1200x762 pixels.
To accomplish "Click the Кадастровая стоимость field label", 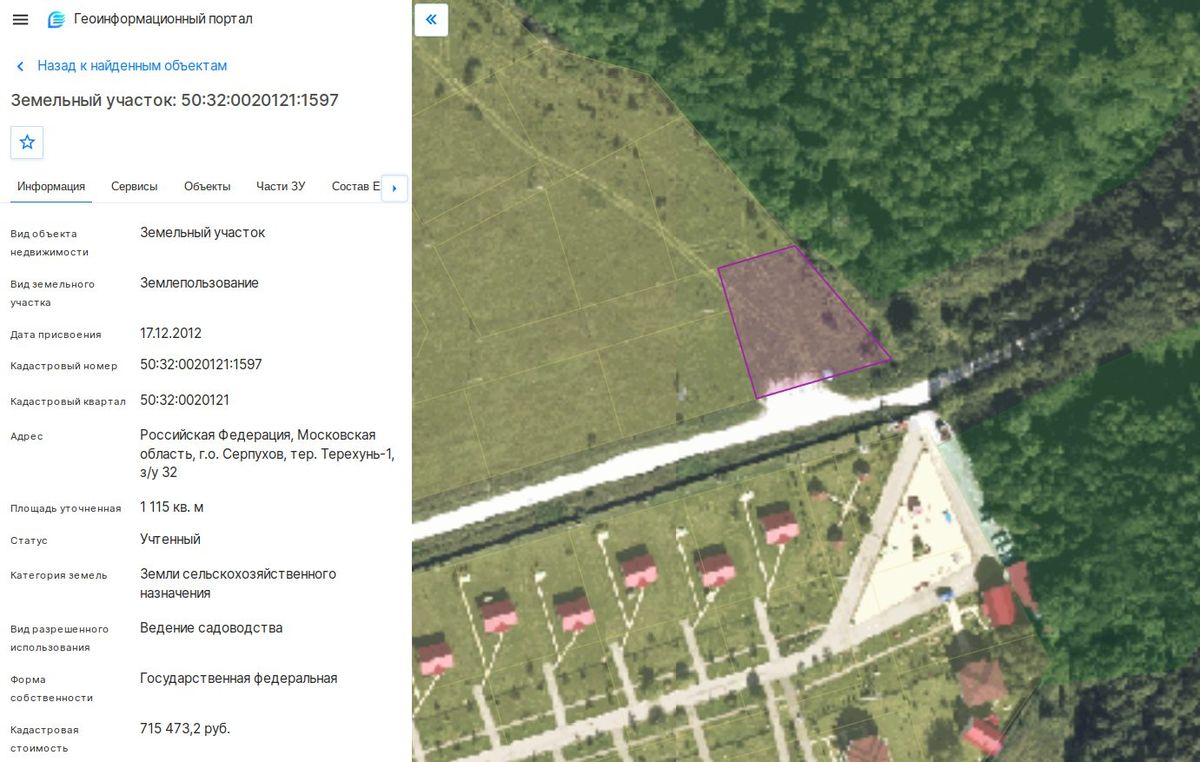I will pyautogui.click(x=44, y=739).
